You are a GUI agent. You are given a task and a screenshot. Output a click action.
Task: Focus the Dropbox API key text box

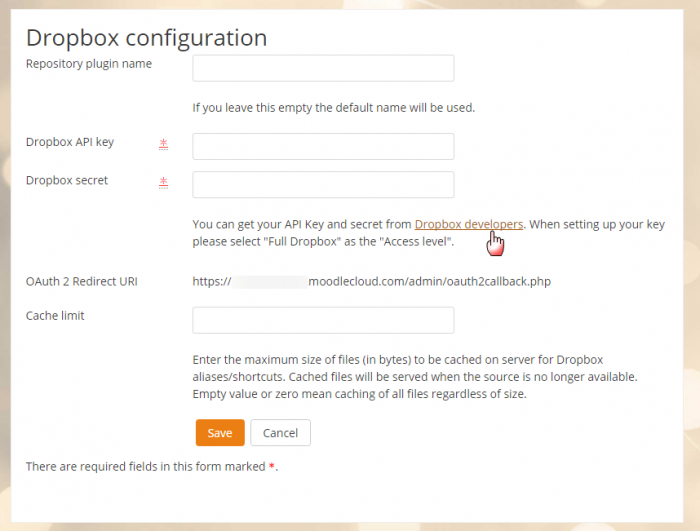(323, 146)
